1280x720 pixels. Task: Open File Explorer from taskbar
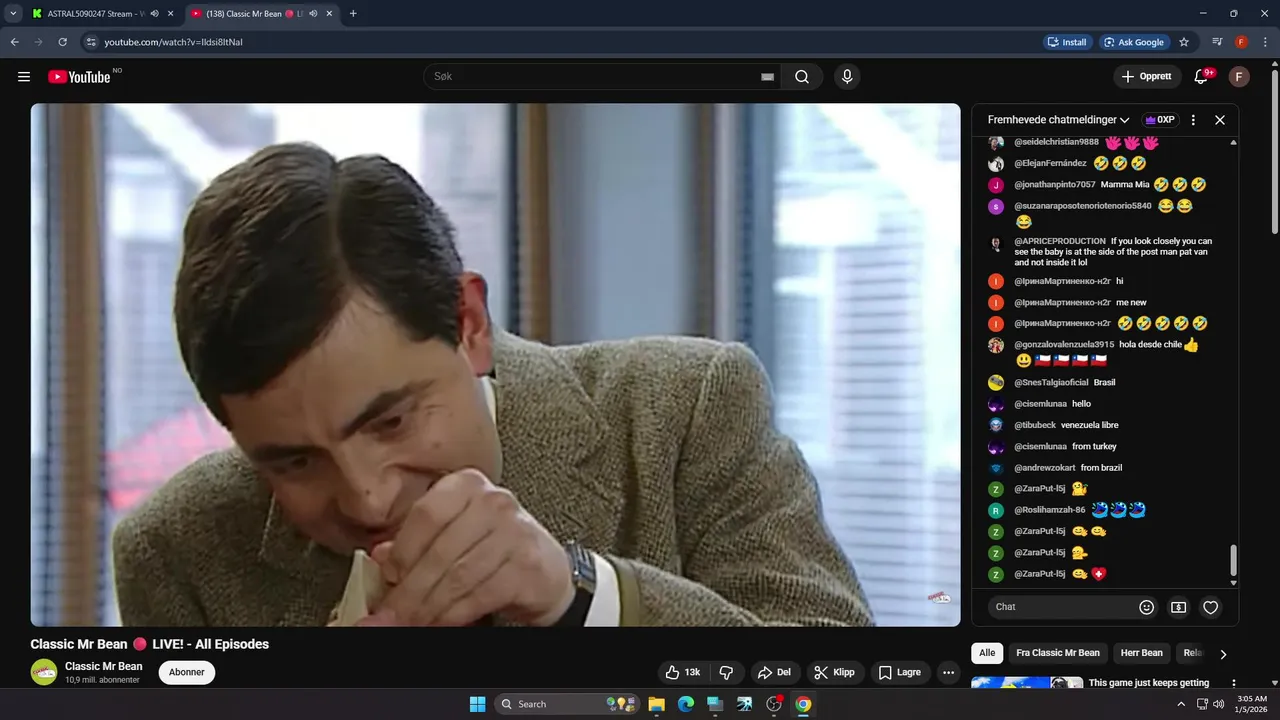[x=656, y=704]
